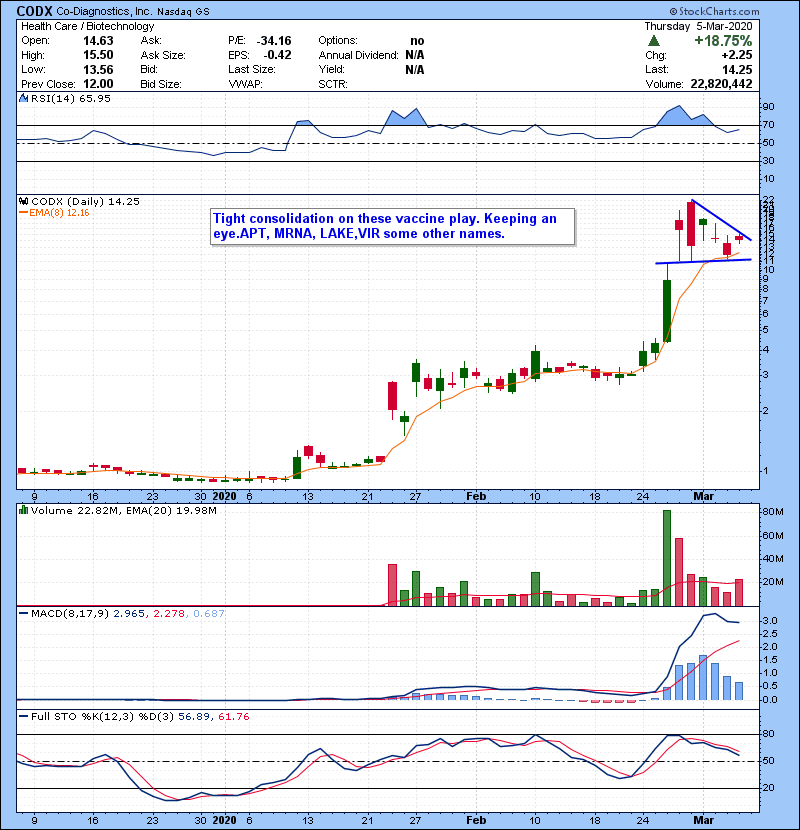
Task: Click the CODX (Daily) candlestick legend icon
Action: [x=23, y=201]
